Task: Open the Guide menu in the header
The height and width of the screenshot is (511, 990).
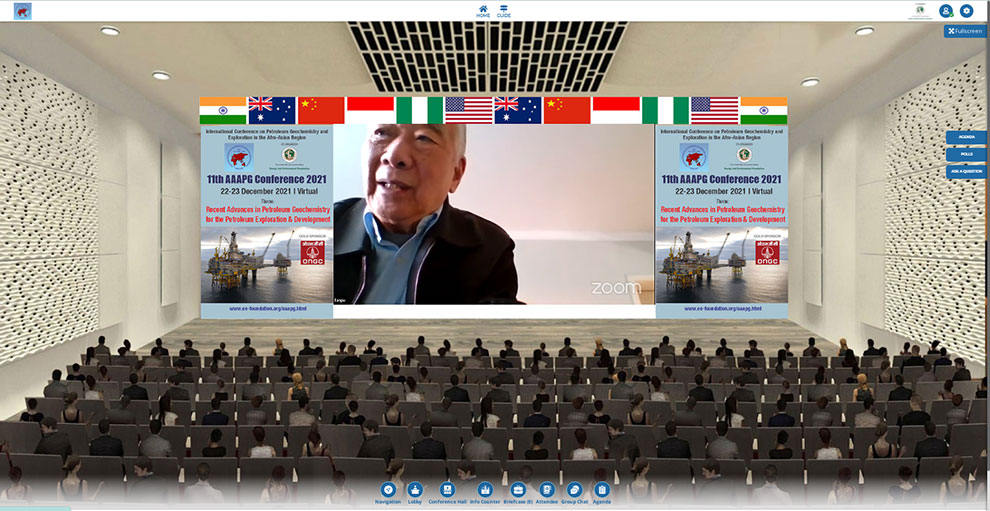Action: 503,11
